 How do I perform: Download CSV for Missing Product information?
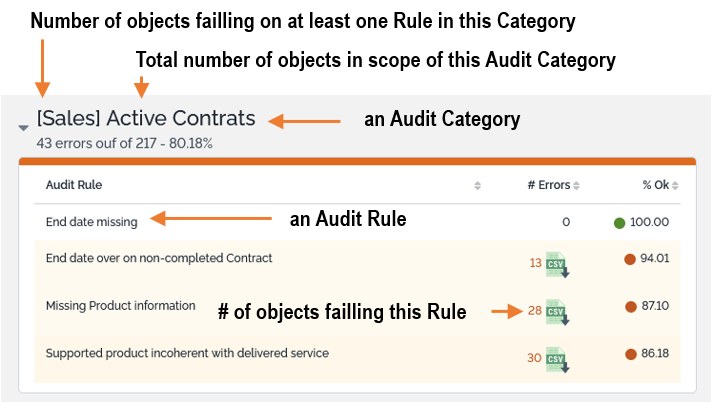[558, 311]
